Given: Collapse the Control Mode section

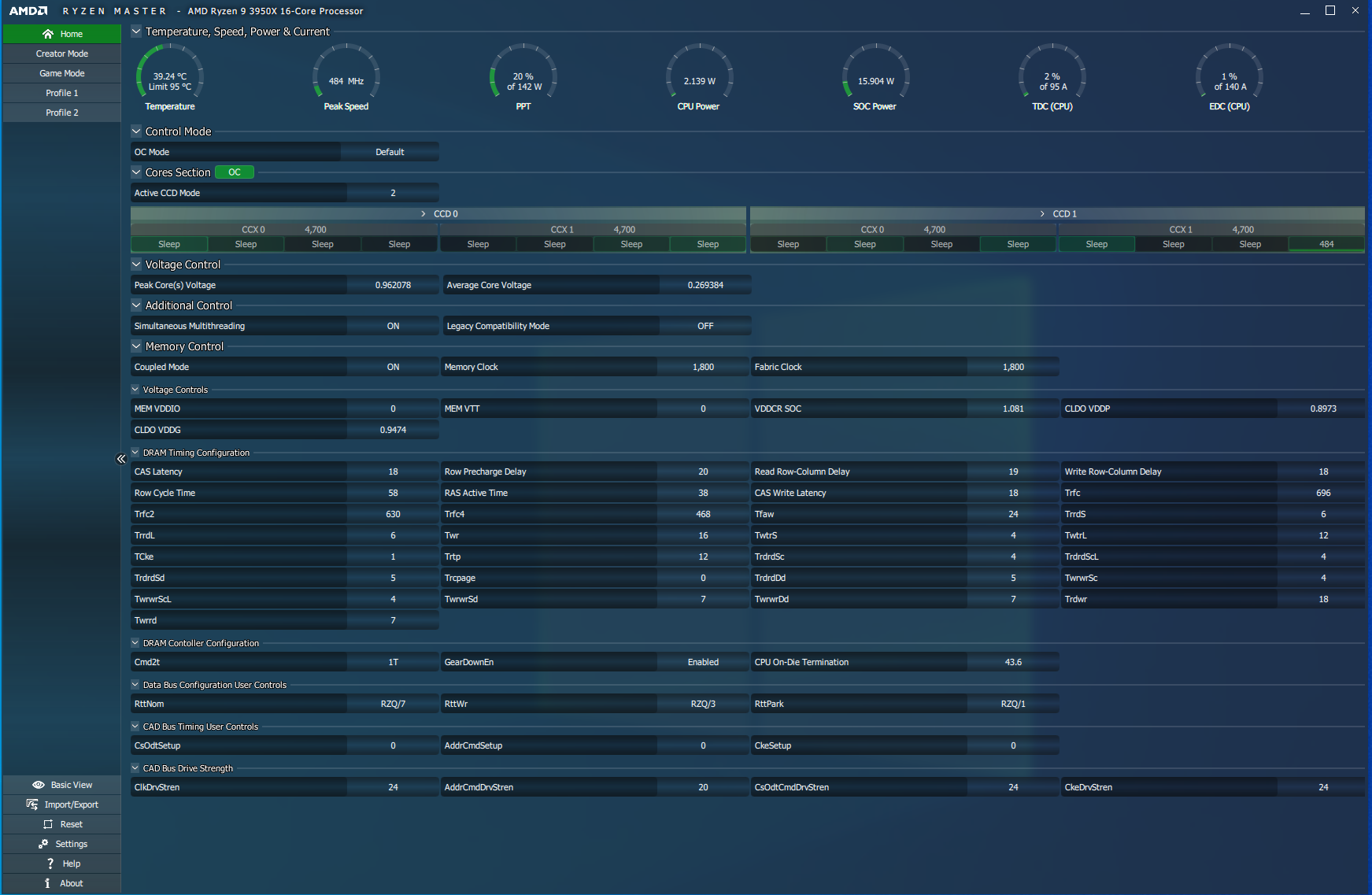Looking at the screenshot, I should point(136,131).
